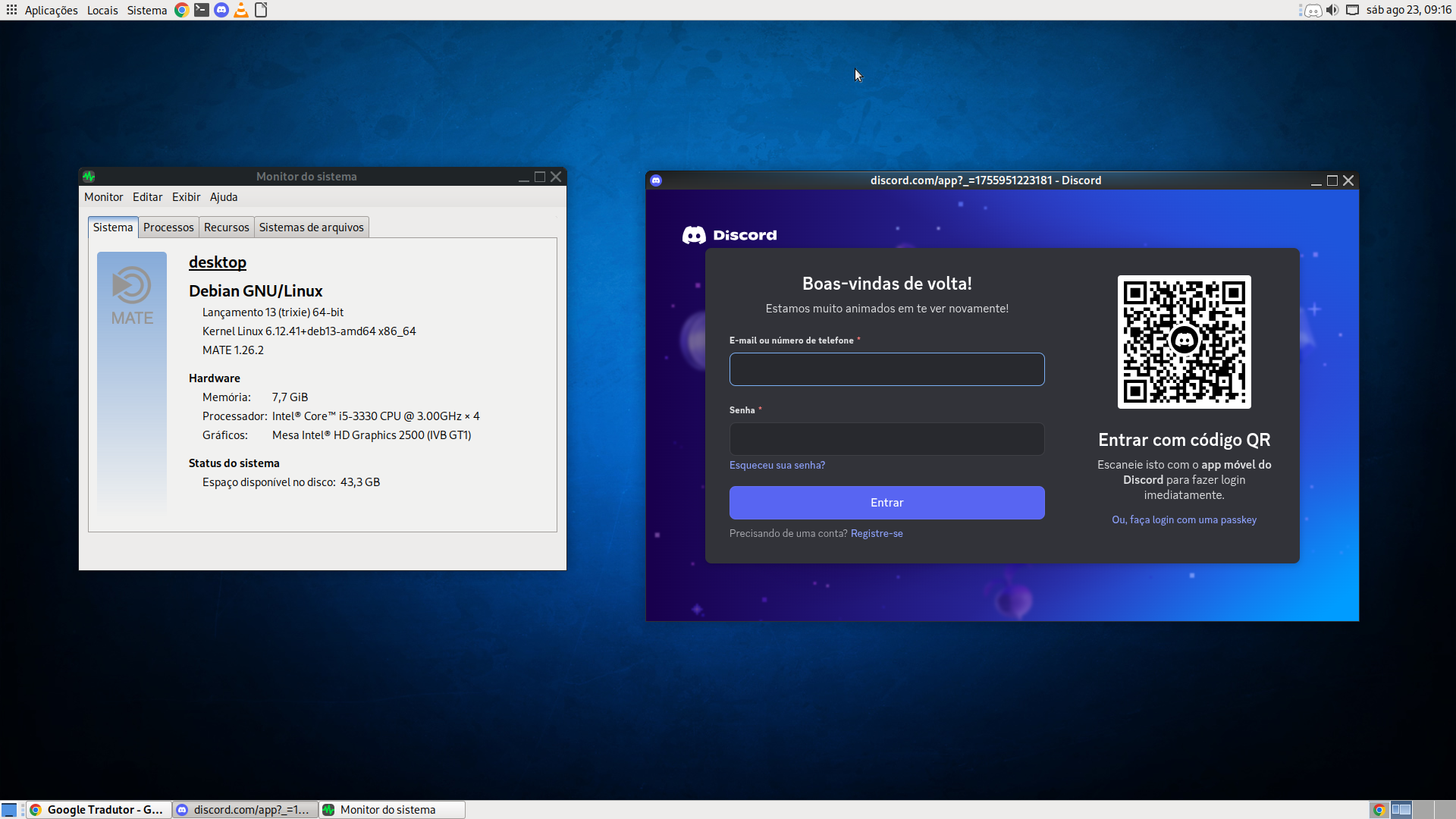The image size is (1456, 819).
Task: Open the Editar menu in System Monitor
Action: pos(147,197)
